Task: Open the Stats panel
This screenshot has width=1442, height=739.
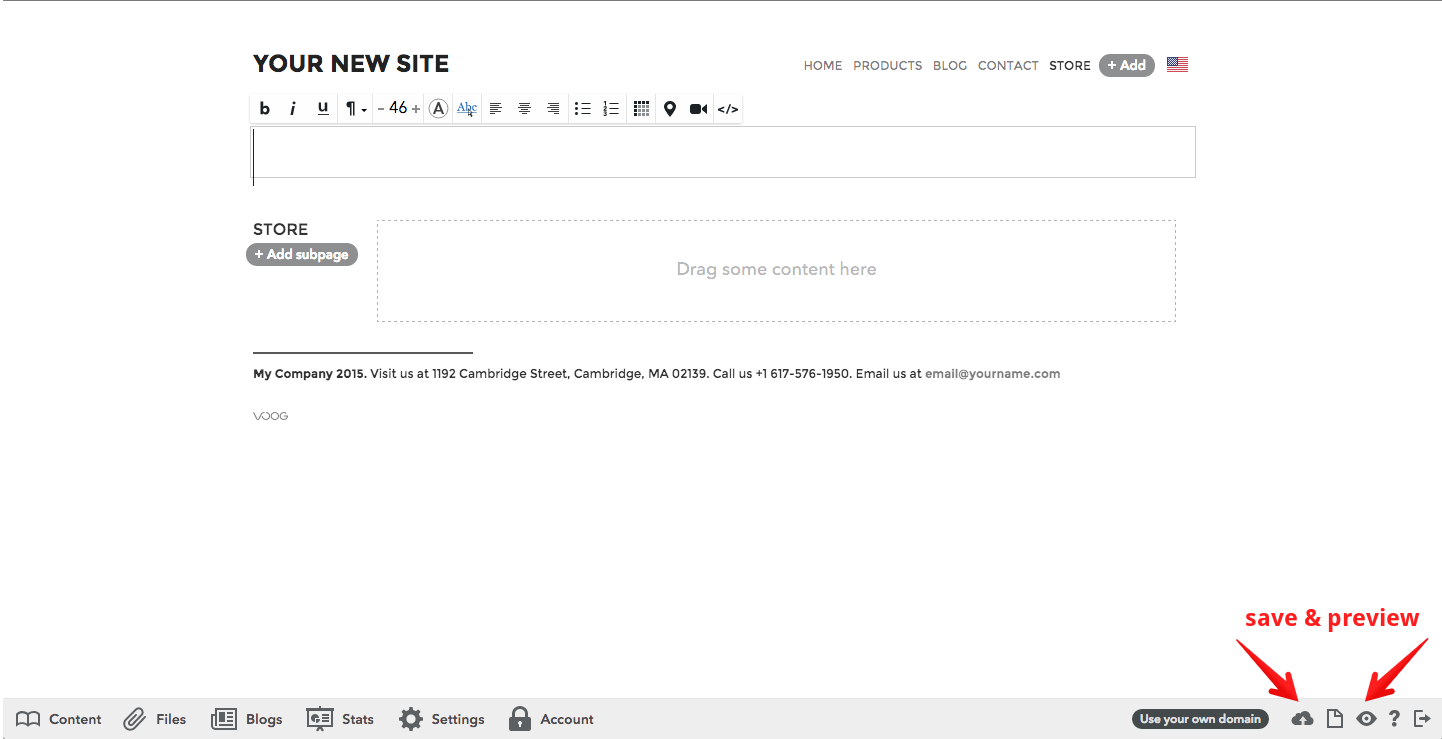Action: tap(340, 719)
